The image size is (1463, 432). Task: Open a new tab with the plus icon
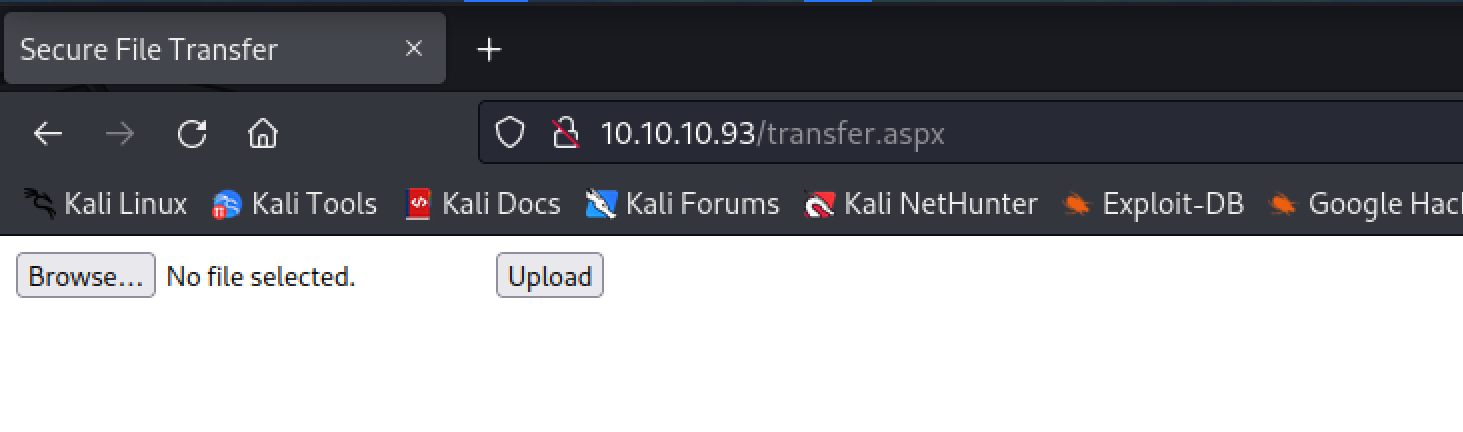click(488, 49)
